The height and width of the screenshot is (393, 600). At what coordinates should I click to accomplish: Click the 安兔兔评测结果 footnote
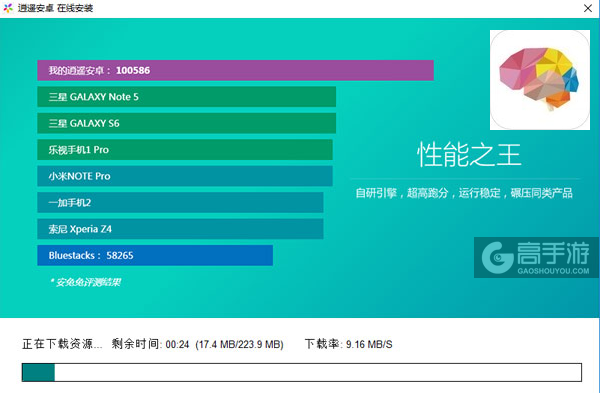[86, 282]
